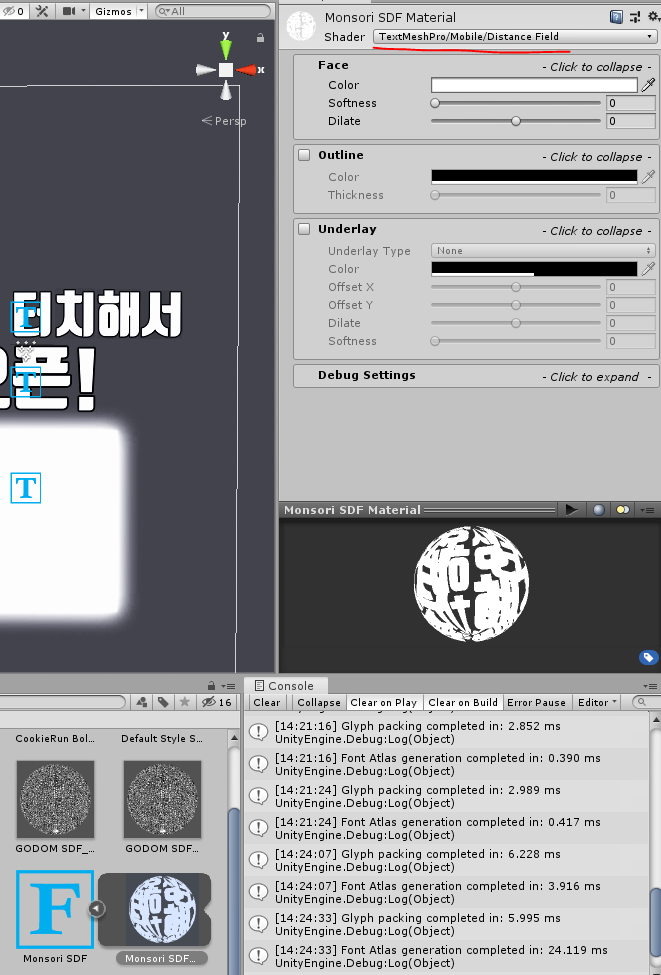This screenshot has height=975, width=661.
Task: Collapse the Face section
Action: click(x=476, y=66)
